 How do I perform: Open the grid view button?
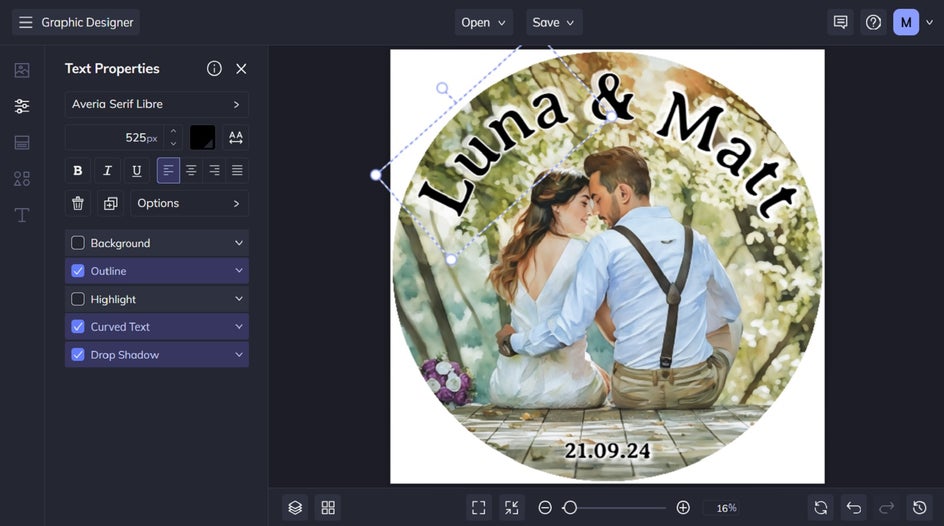[328, 508]
